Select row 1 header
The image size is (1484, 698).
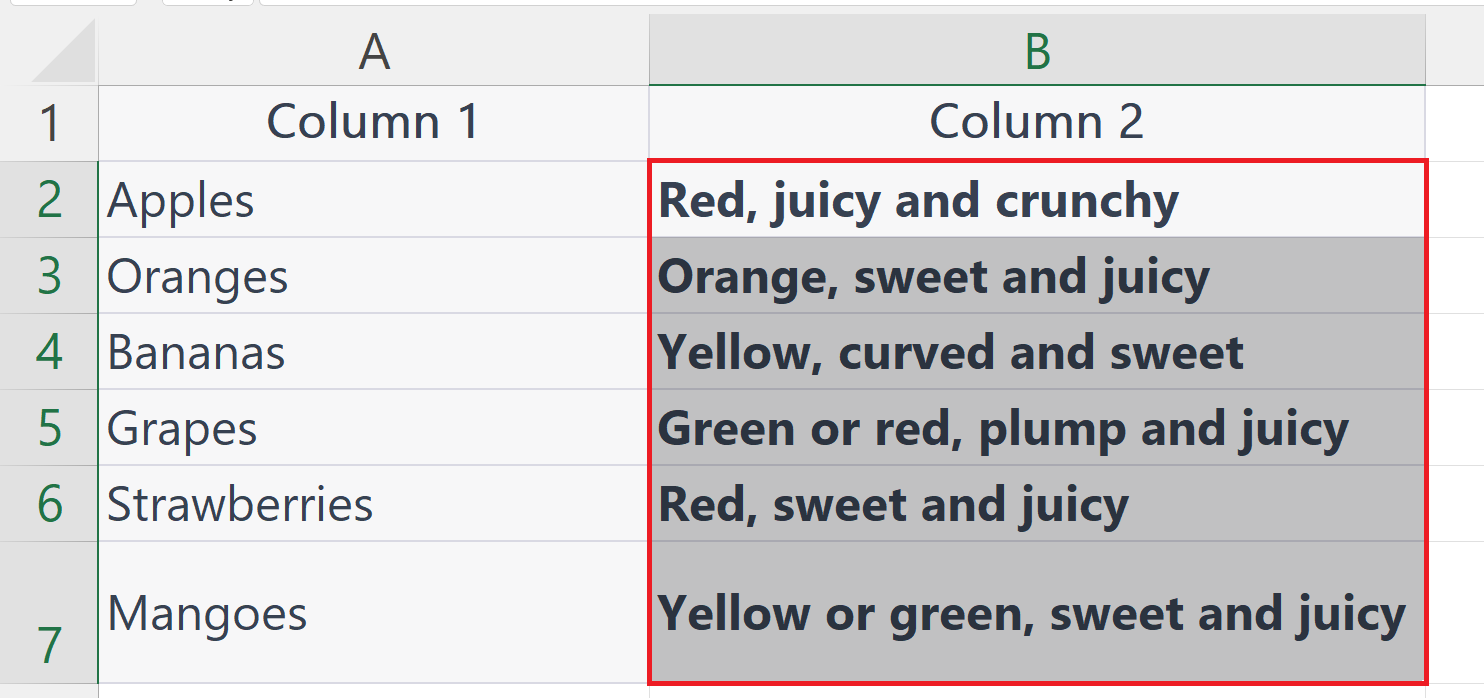49,123
